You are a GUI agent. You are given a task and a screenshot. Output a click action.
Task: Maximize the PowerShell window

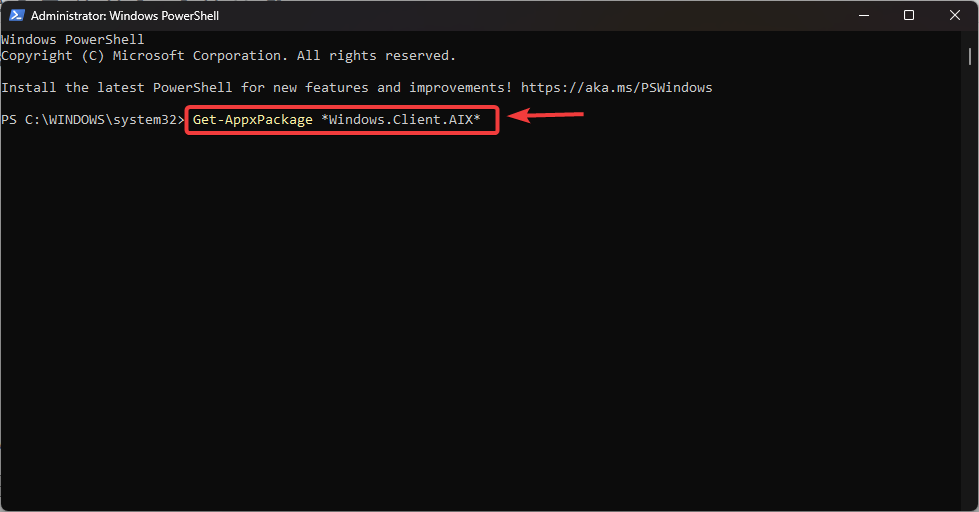[x=909, y=16]
